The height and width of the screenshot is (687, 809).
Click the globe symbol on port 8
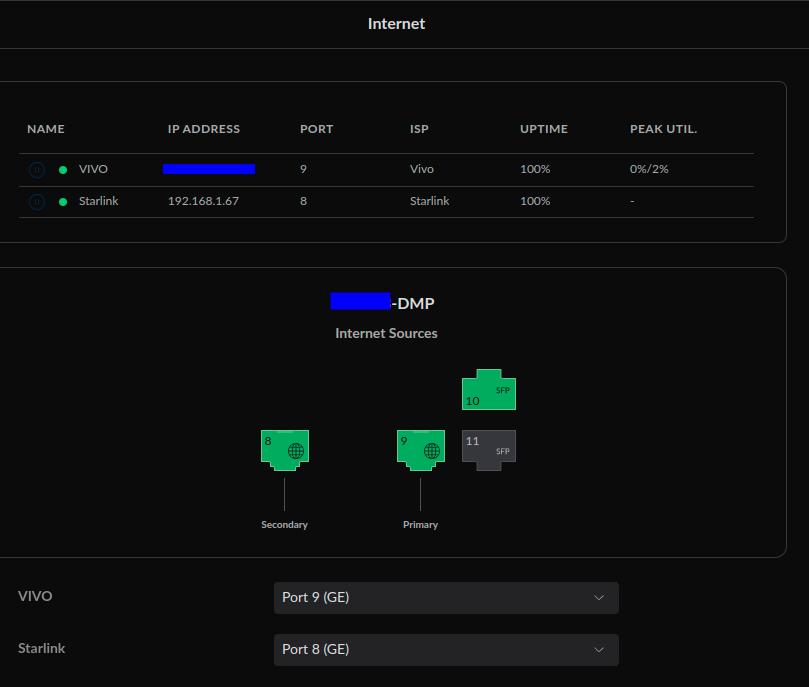(295, 451)
